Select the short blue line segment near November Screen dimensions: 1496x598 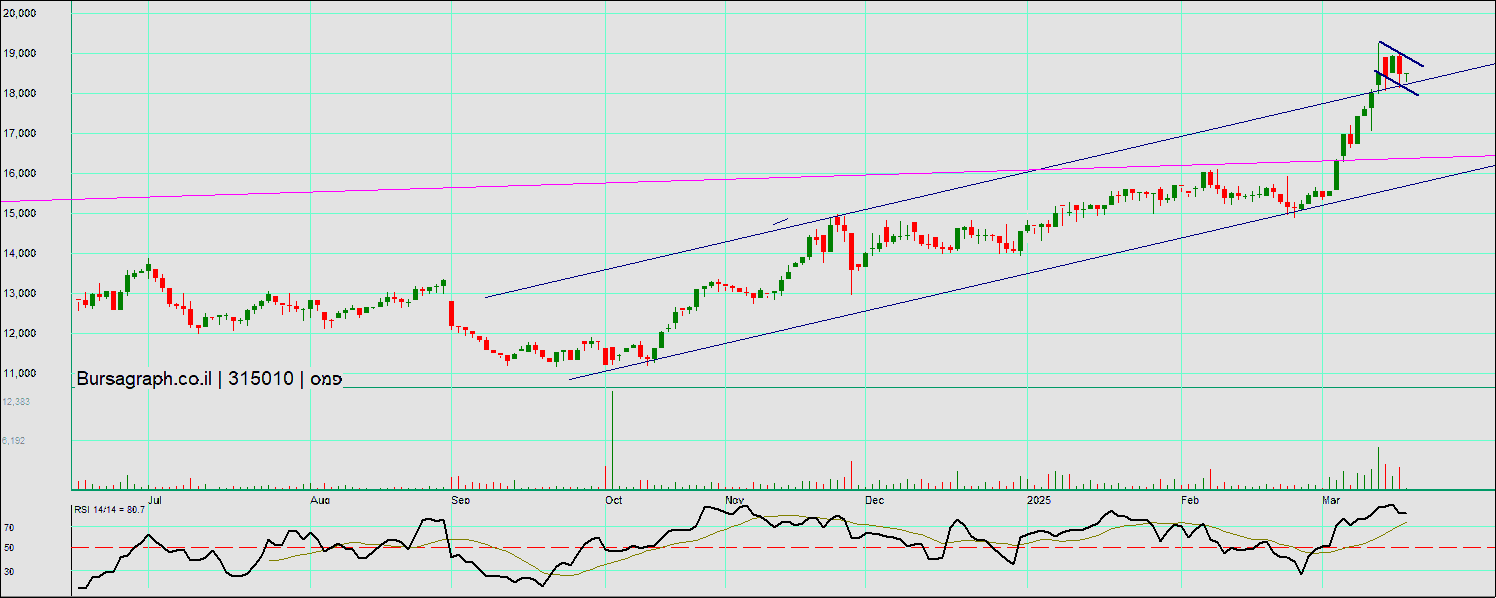pyautogui.click(x=781, y=220)
